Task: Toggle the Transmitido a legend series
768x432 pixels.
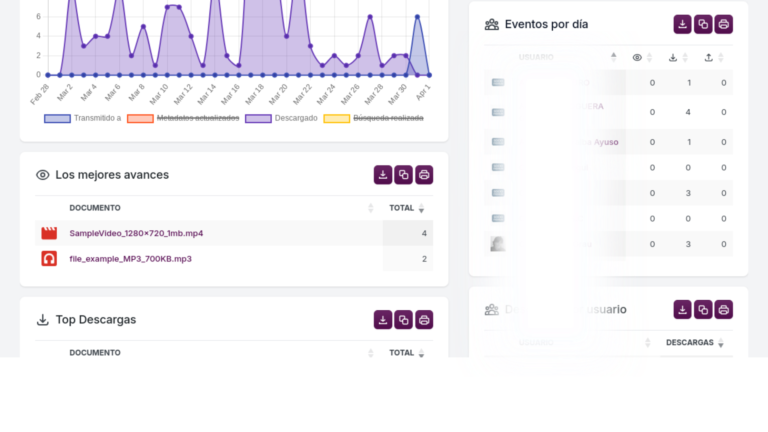Action: coord(82,118)
